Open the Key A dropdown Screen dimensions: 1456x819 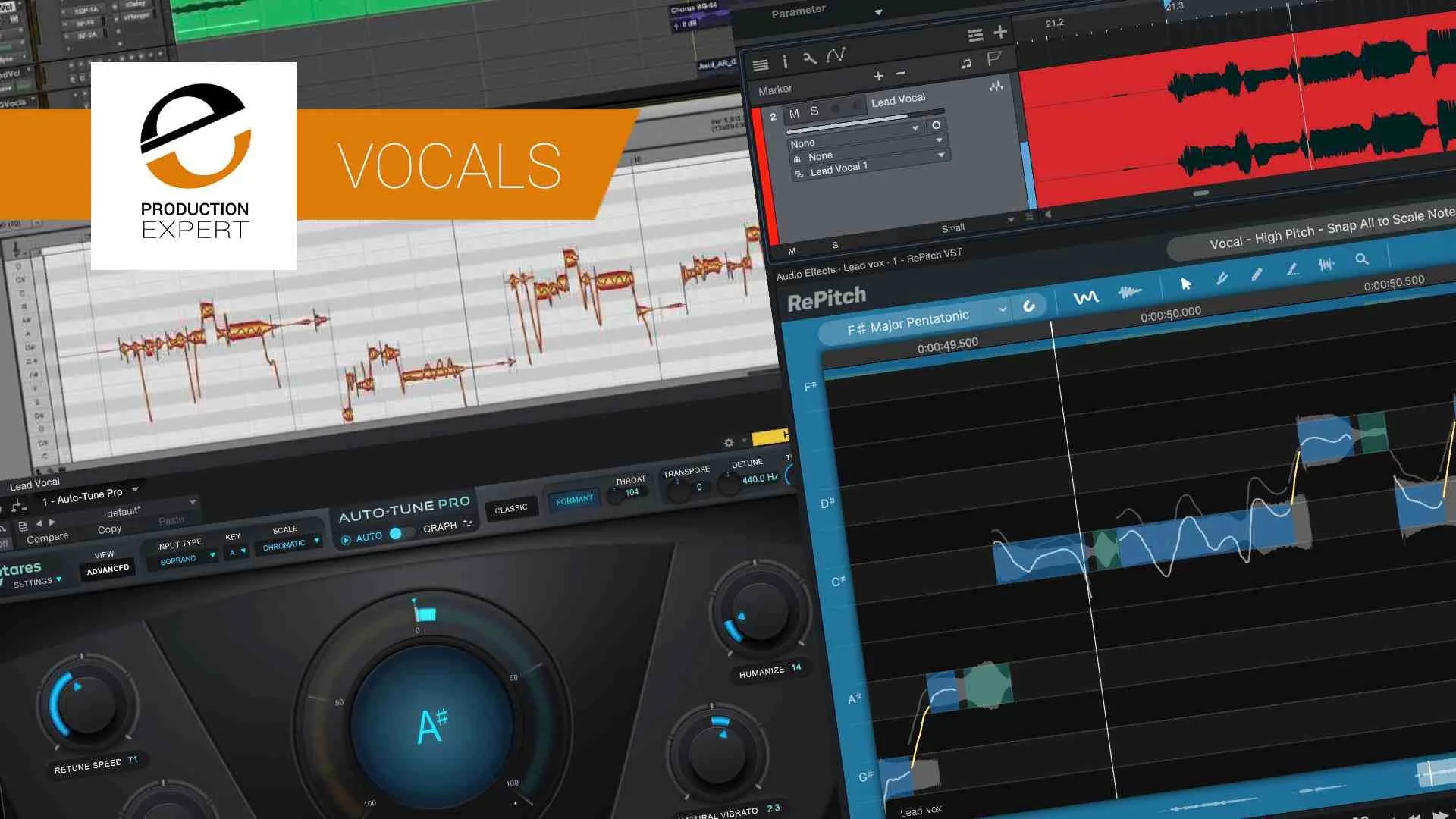237,552
